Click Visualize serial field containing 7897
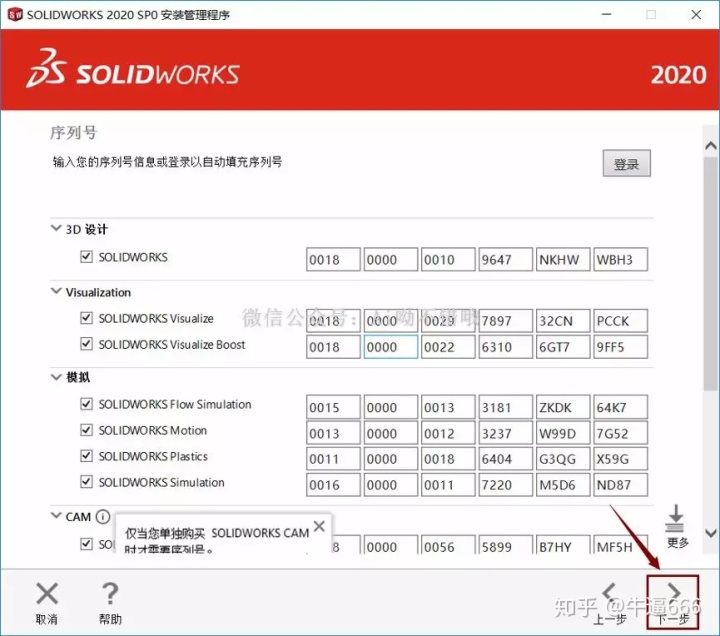The height and width of the screenshot is (636, 720). [506, 321]
